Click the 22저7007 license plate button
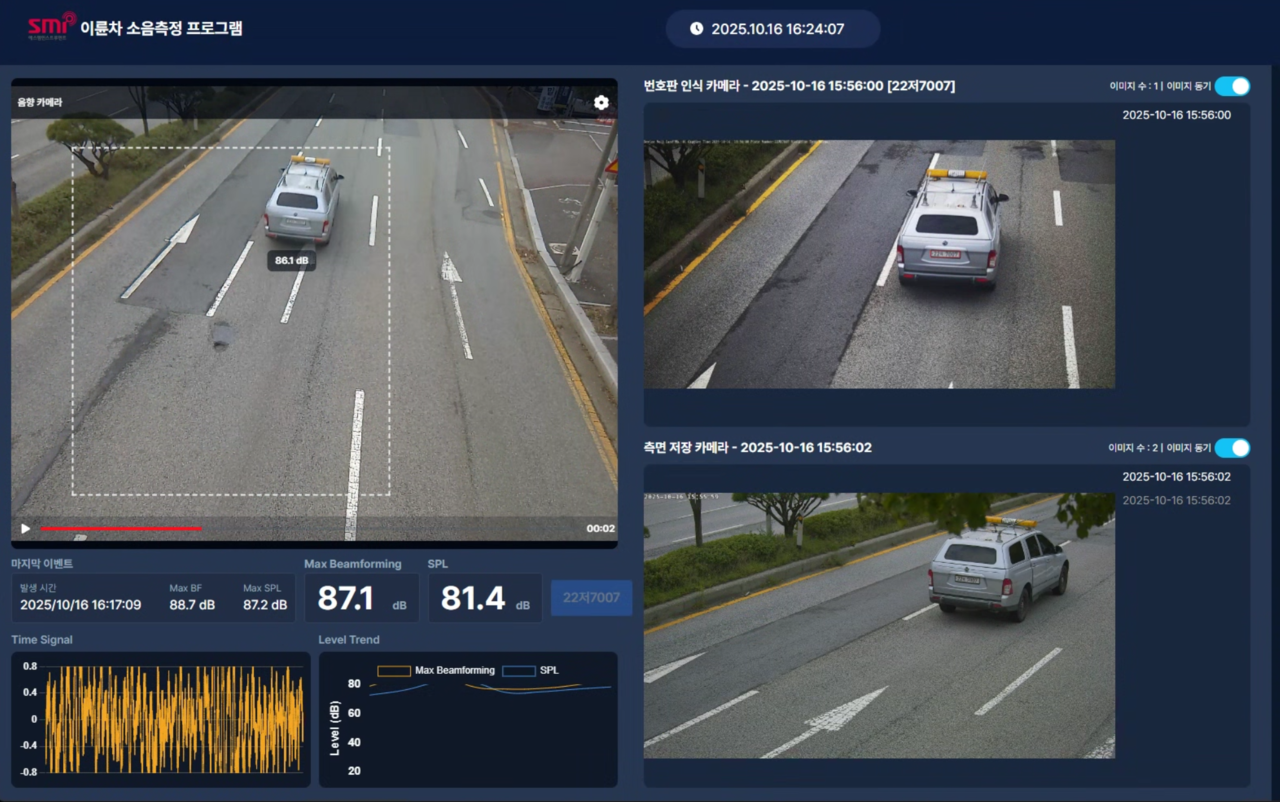Screen dimensions: 1280x802 591,598
